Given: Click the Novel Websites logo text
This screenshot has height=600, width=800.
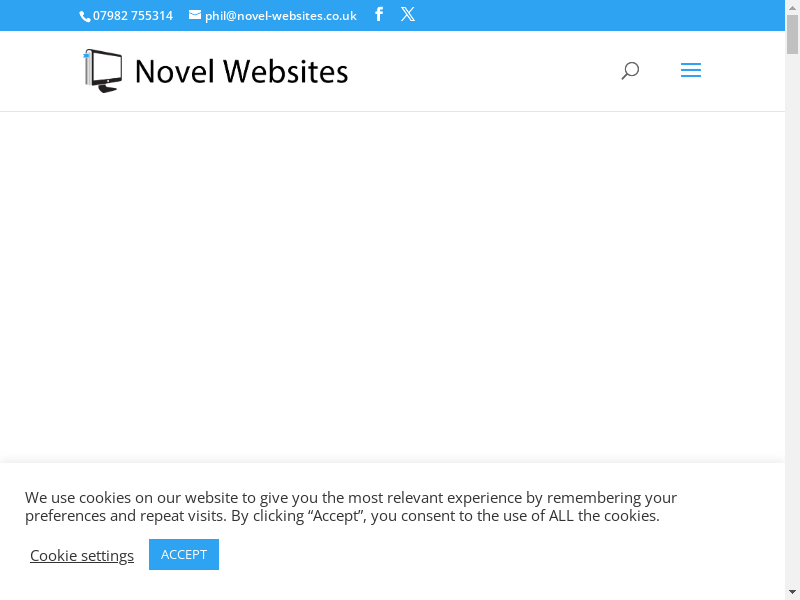Looking at the screenshot, I should (241, 71).
